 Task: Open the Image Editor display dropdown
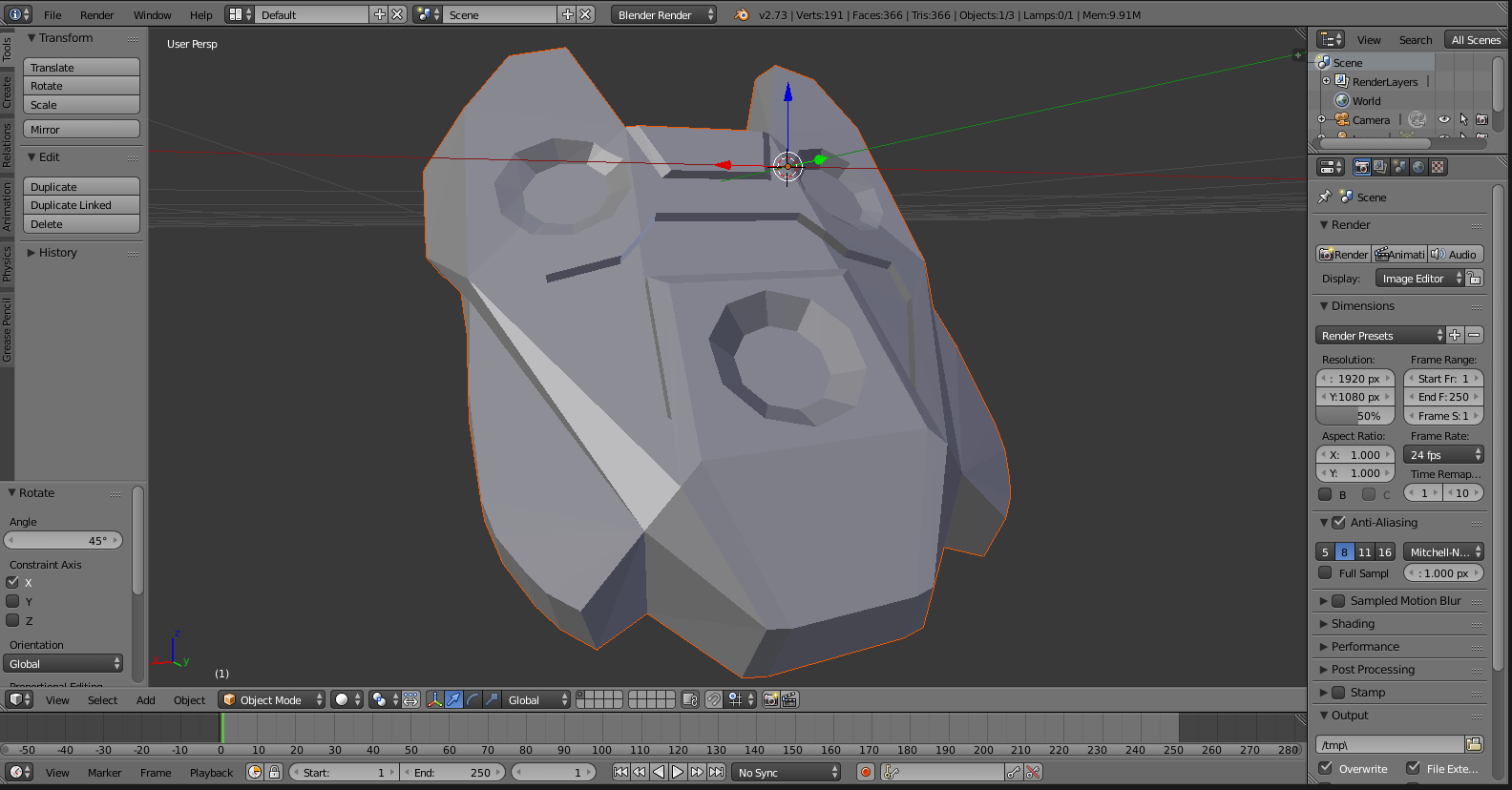(x=1420, y=278)
